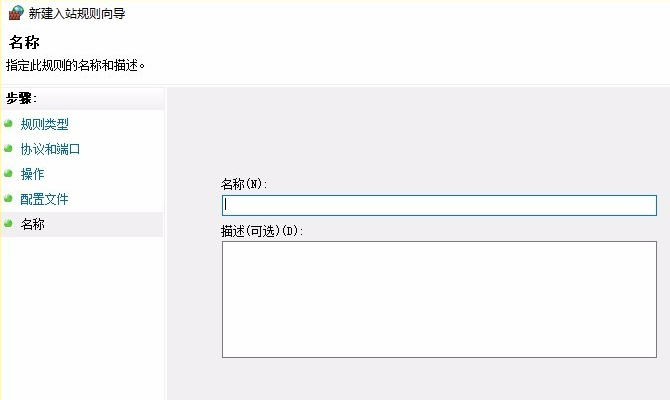Click the green bullet beside the 名称 step
Image resolution: width=670 pixels, height=400 pixels.
(8, 224)
